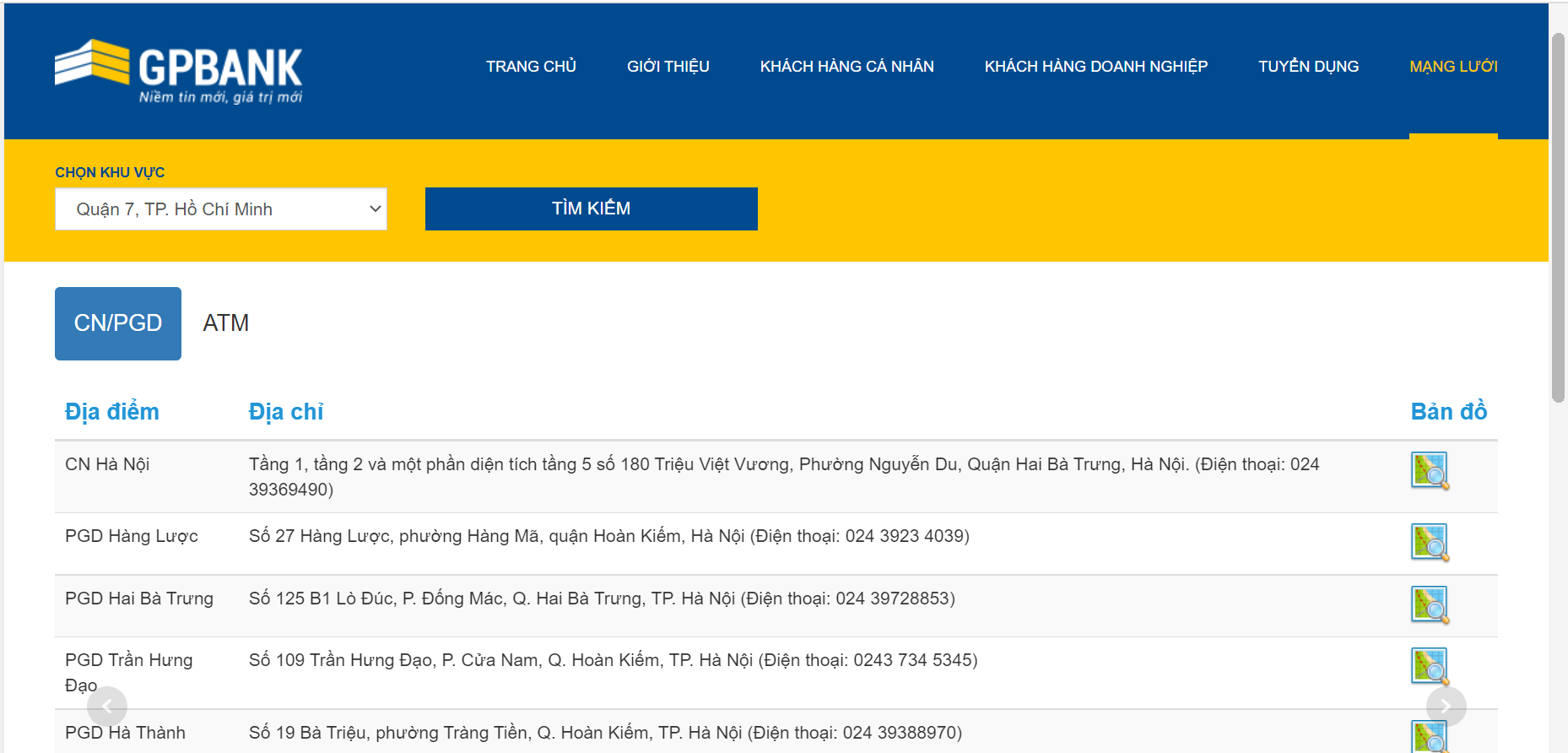Click the previous slide arrow circle

(107, 707)
